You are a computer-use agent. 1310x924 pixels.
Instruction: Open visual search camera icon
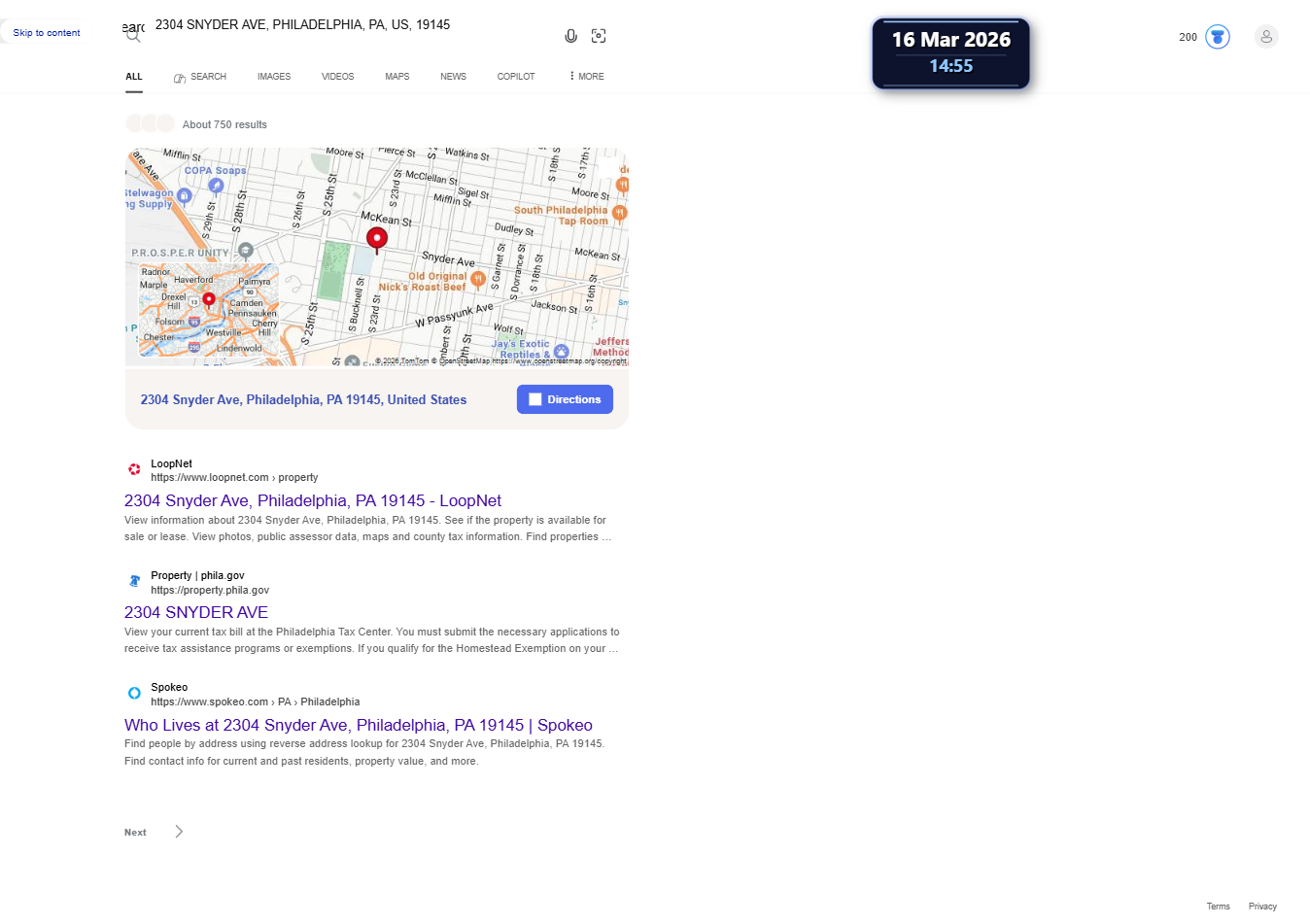coord(599,36)
